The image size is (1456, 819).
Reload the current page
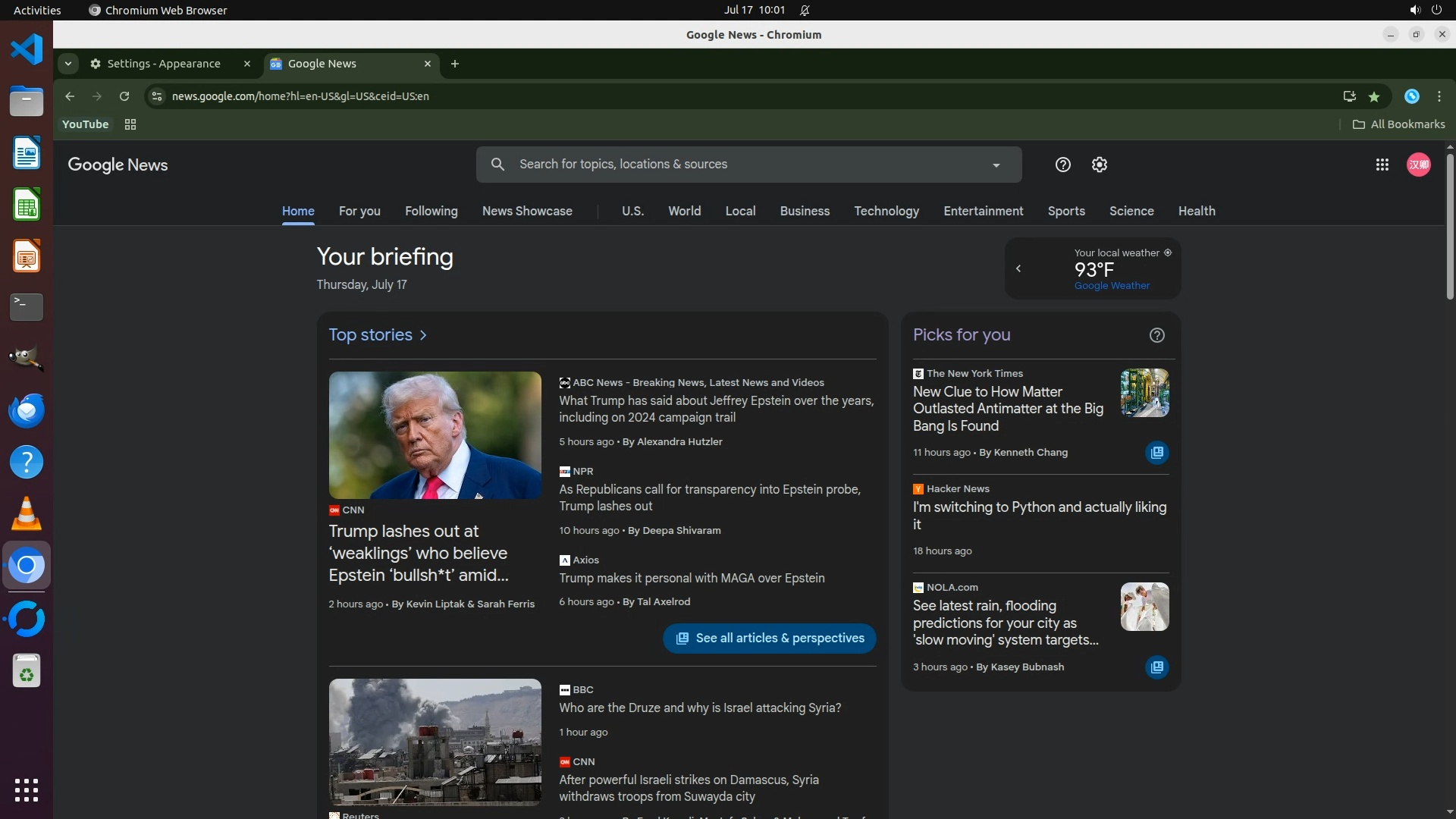(x=124, y=96)
